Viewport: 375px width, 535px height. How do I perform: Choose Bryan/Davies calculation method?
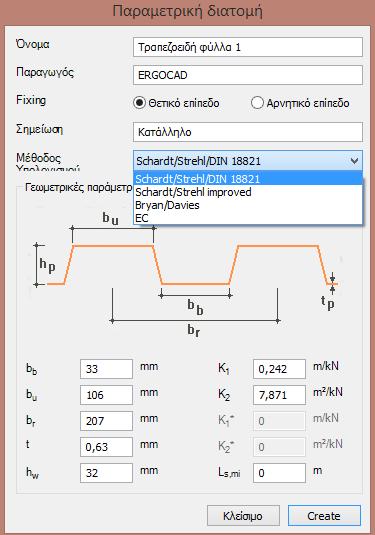(248, 205)
